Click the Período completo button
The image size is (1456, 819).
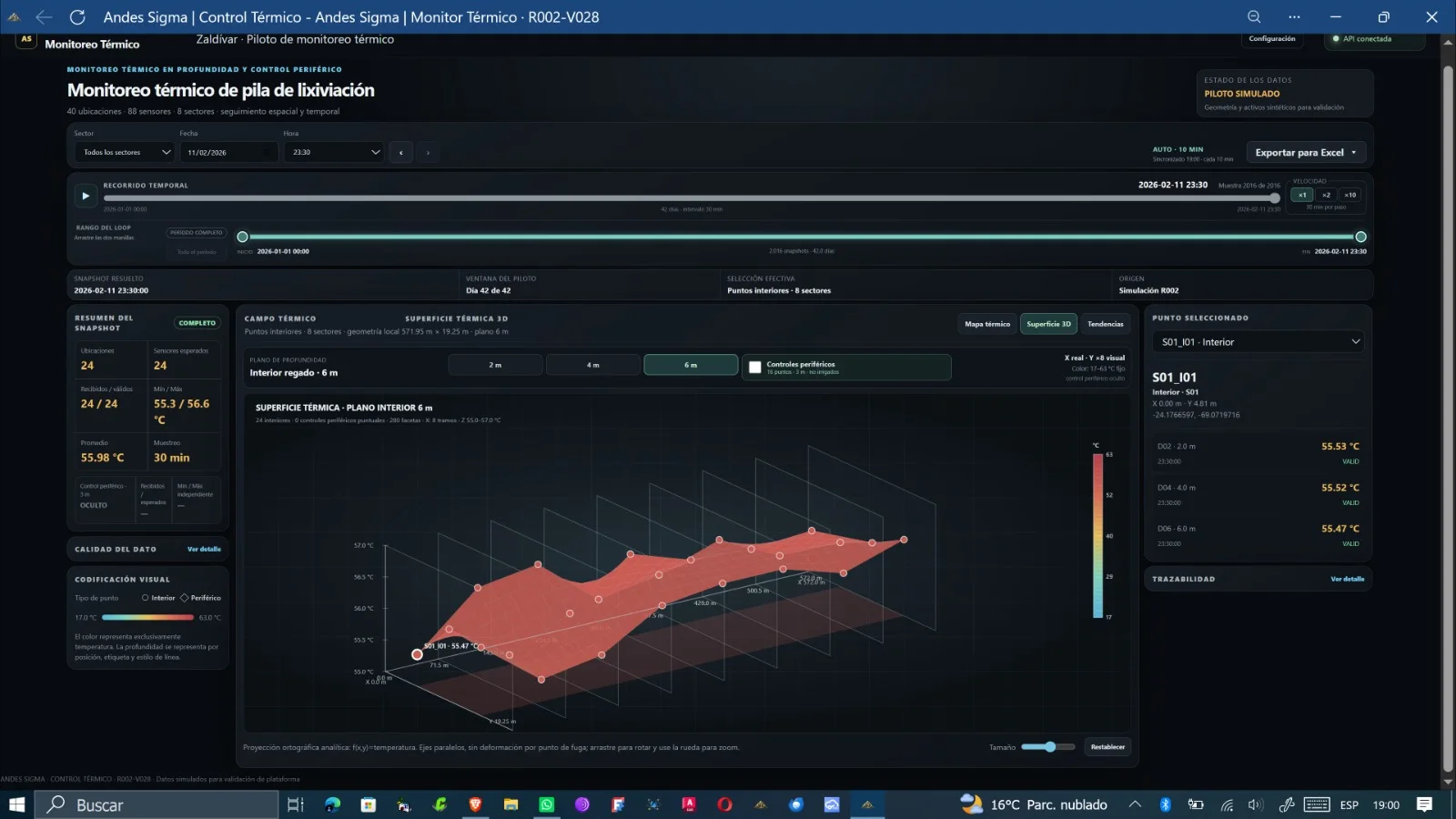point(196,233)
